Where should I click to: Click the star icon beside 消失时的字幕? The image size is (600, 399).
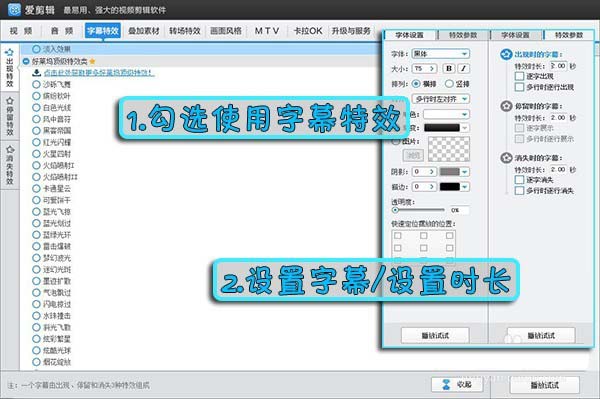[506, 158]
